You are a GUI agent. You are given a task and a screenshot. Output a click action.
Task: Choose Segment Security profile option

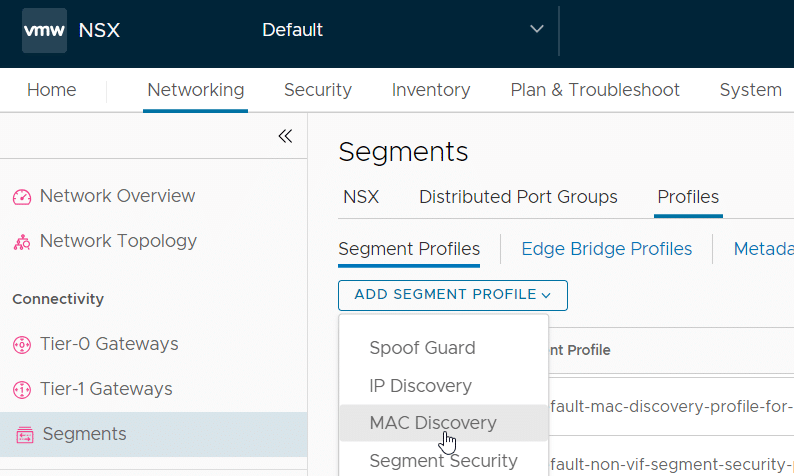[x=443, y=461]
